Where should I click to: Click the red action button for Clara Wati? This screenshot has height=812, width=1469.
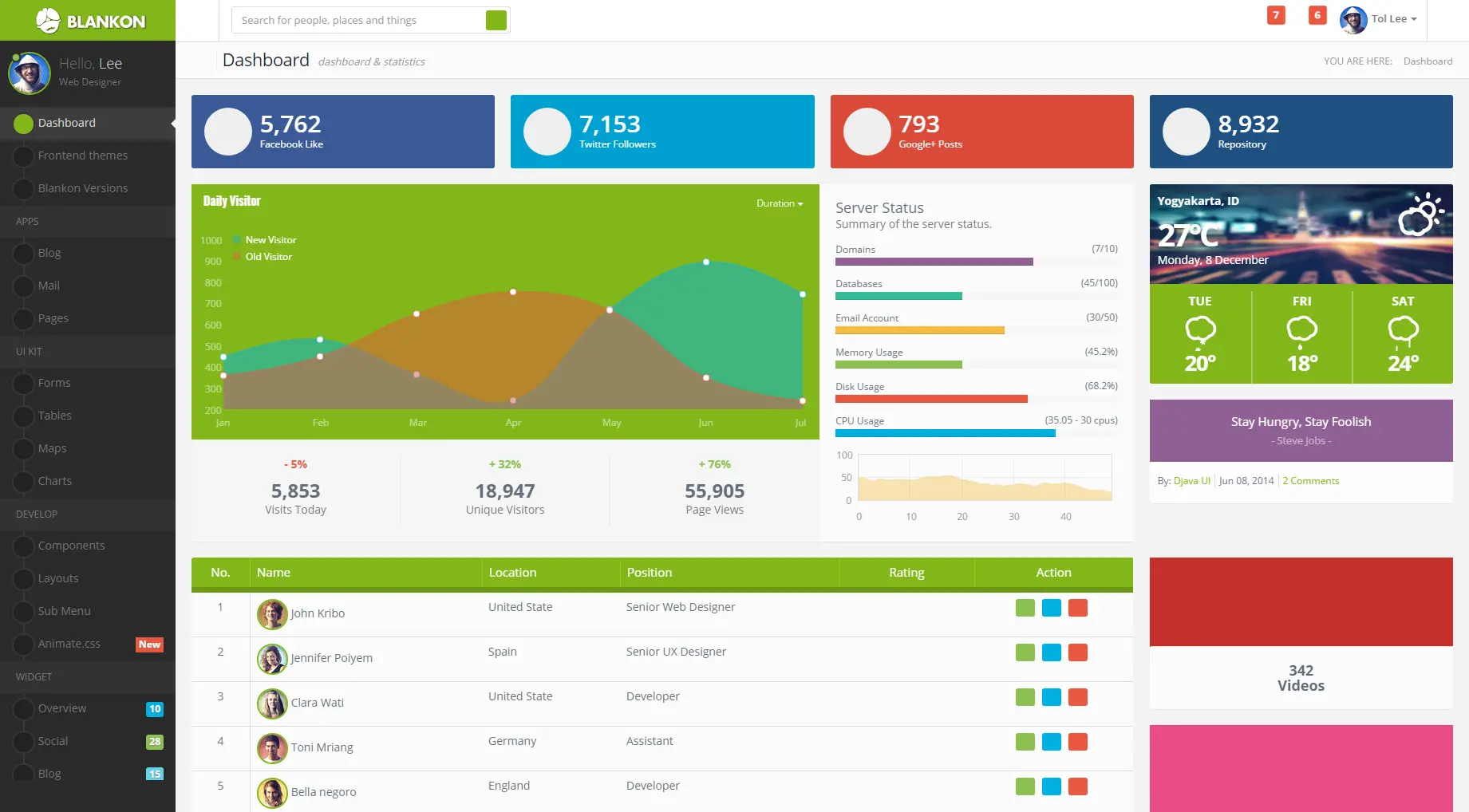click(x=1078, y=697)
